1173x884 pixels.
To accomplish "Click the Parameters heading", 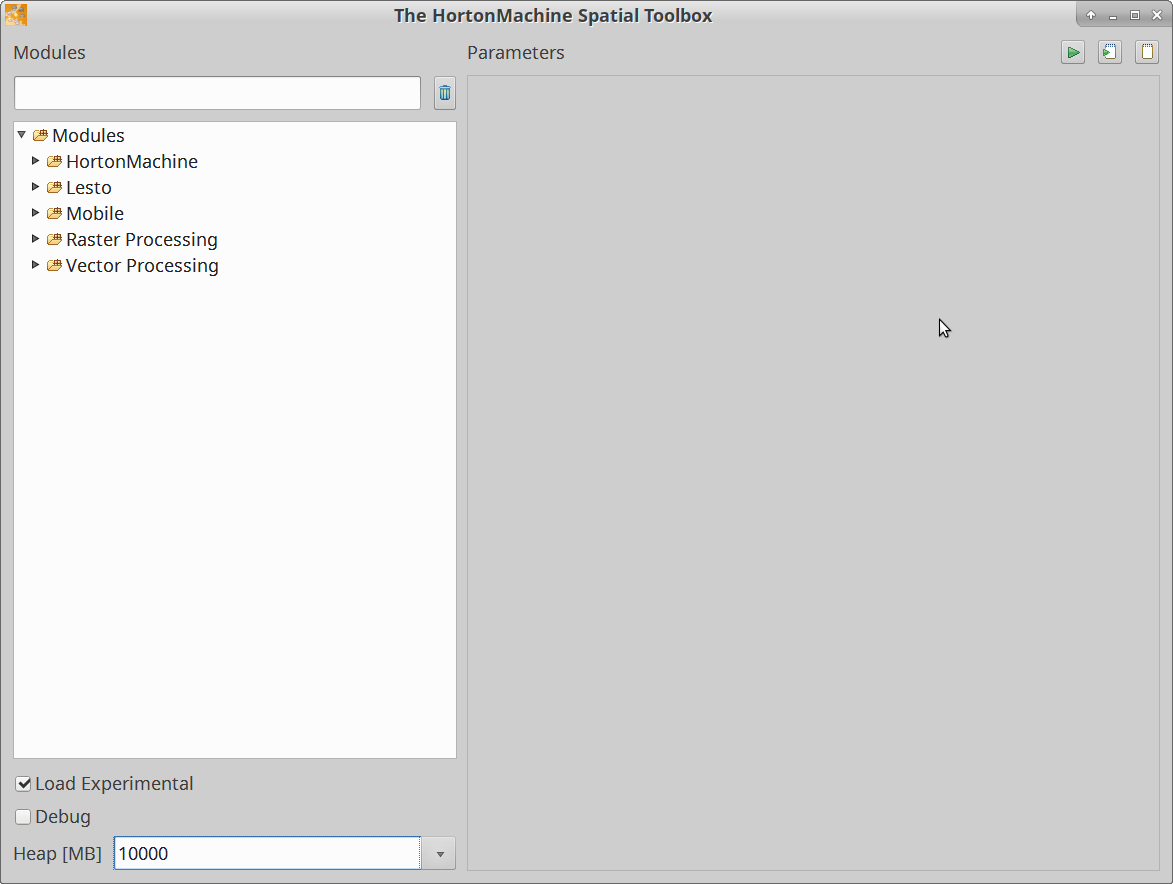I will pyautogui.click(x=515, y=52).
